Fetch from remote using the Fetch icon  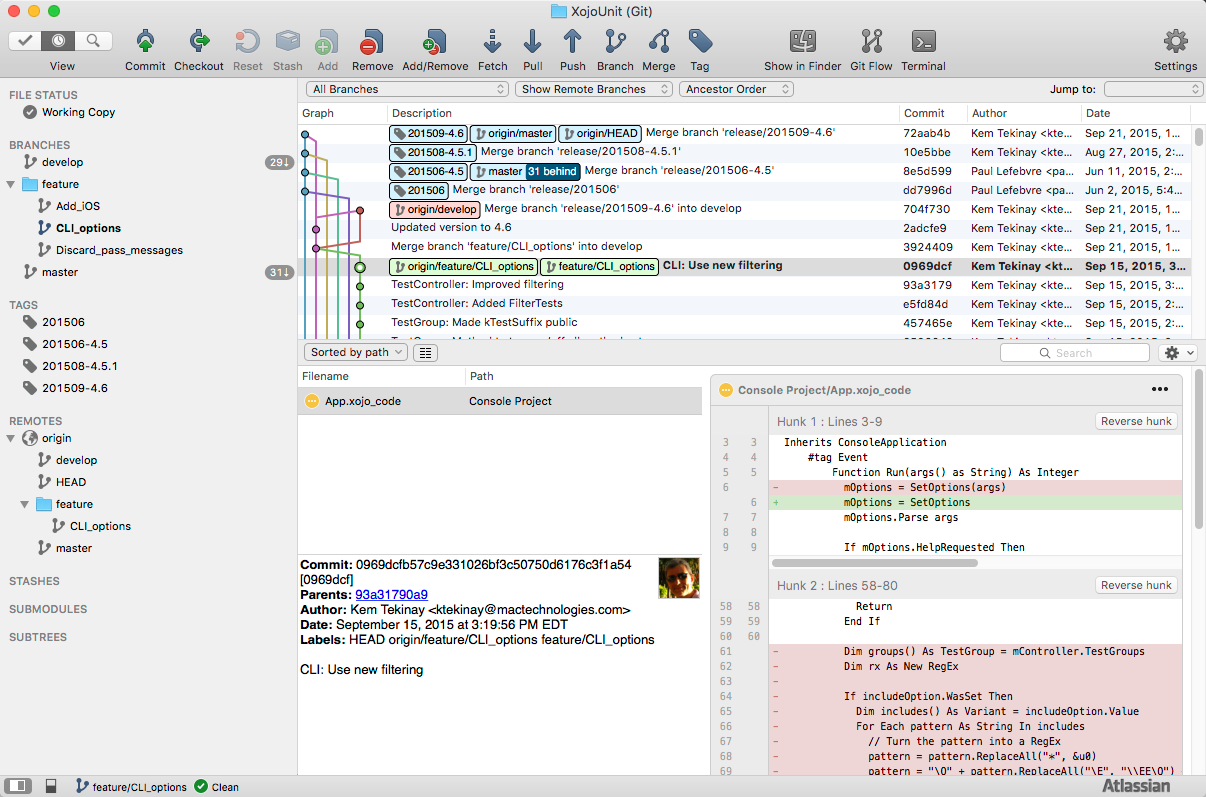[492, 41]
